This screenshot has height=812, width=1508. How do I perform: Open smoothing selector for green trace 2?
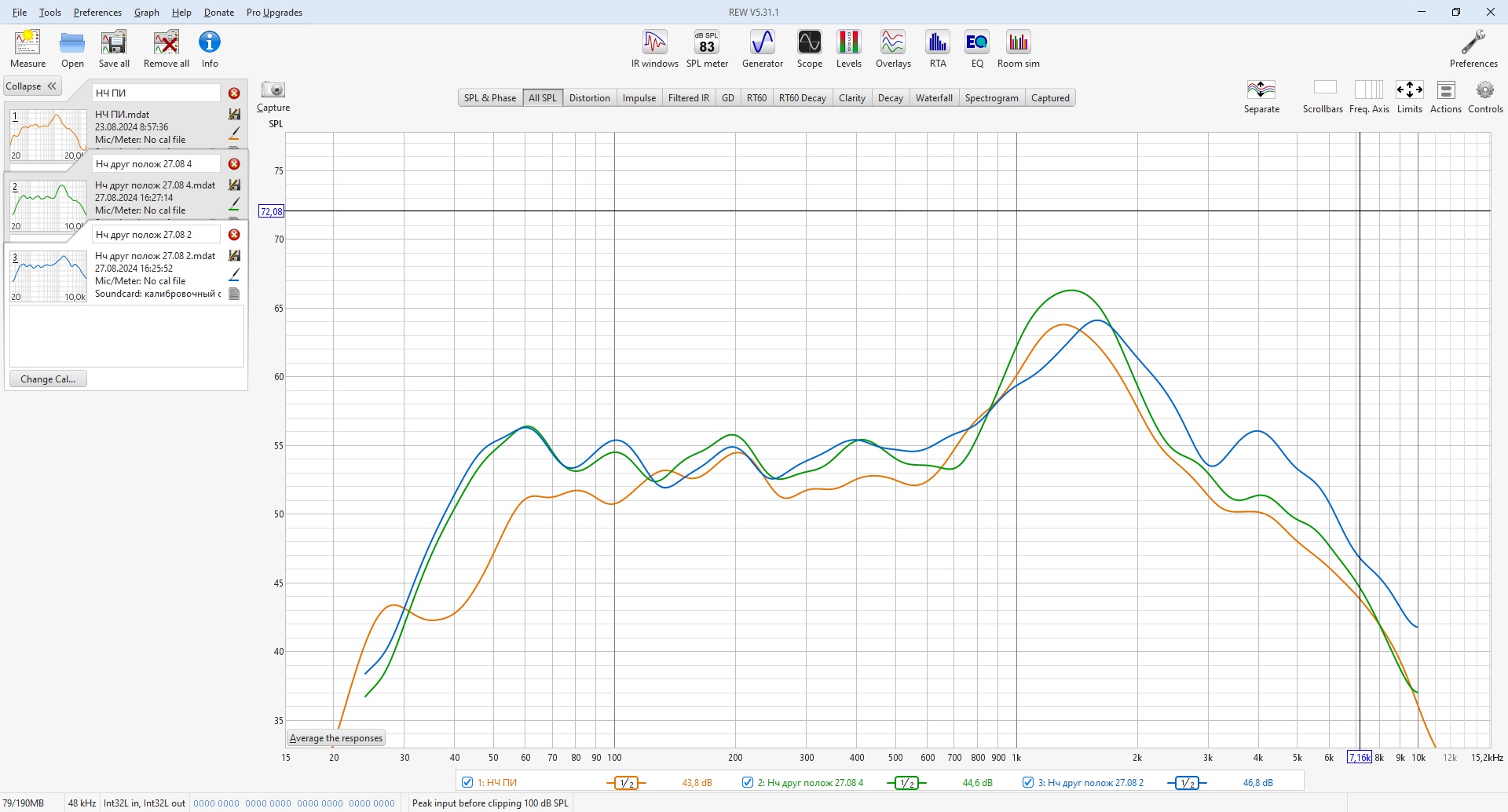(906, 783)
